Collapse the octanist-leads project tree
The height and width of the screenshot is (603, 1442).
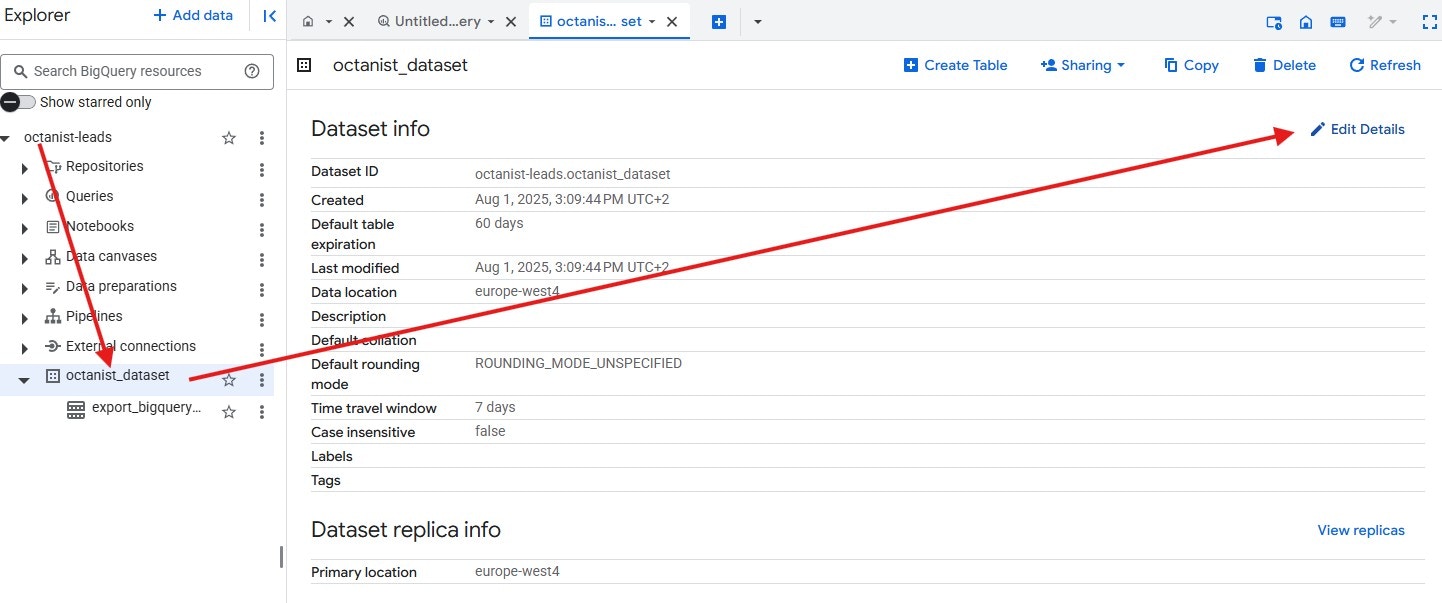[x=6, y=138]
